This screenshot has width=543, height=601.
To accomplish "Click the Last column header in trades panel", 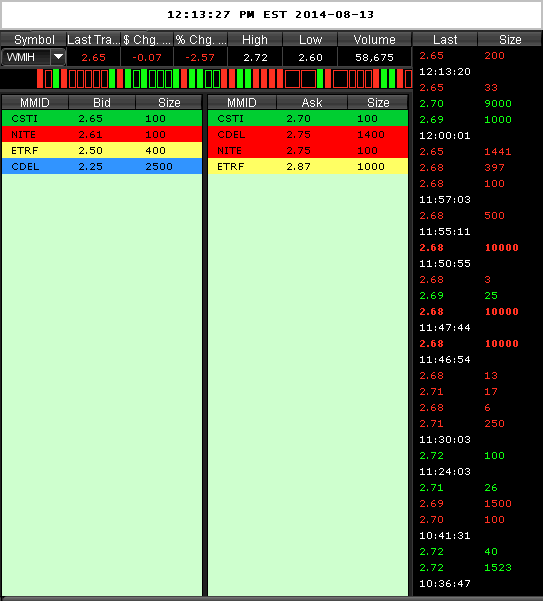I will [x=445, y=39].
